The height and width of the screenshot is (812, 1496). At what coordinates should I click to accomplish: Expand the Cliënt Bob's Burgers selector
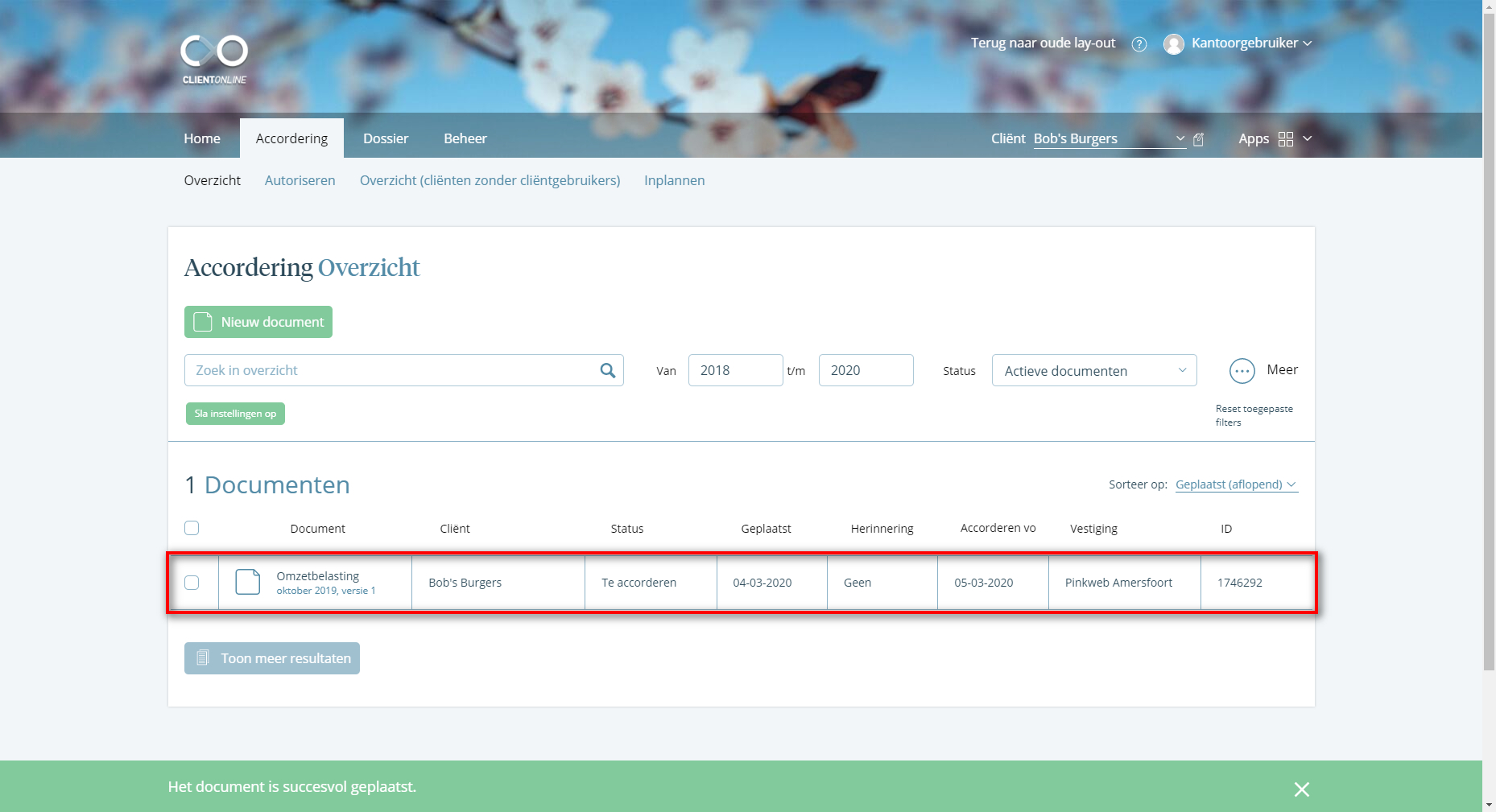(x=1110, y=139)
